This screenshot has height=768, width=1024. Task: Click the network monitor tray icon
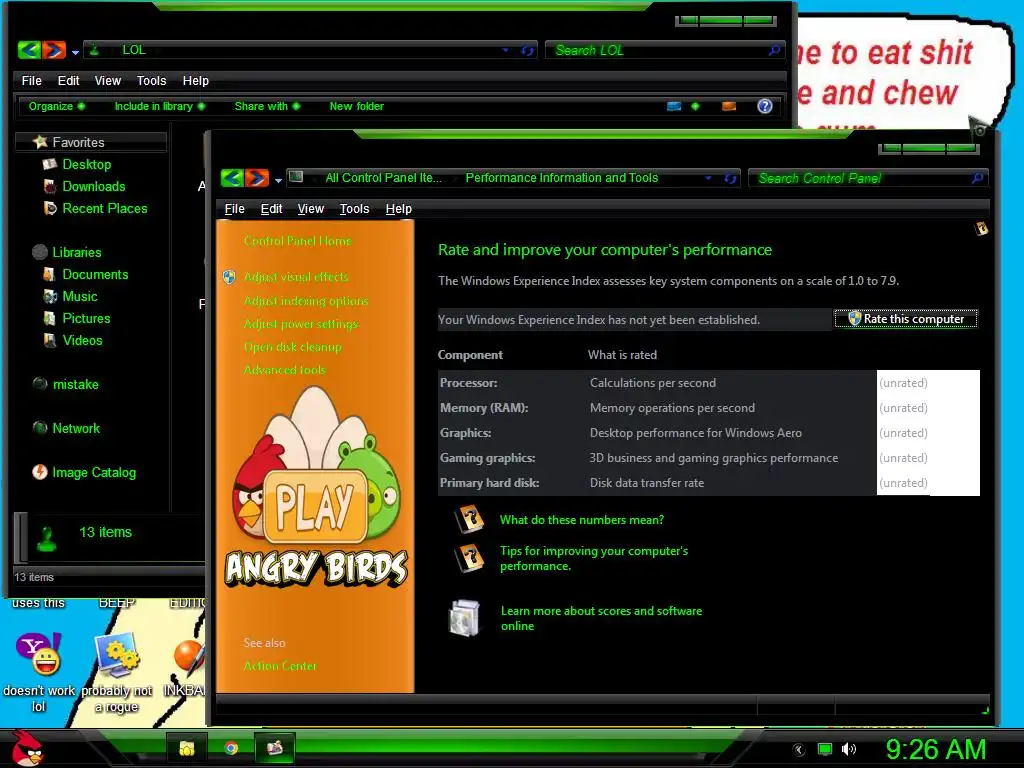click(825, 749)
